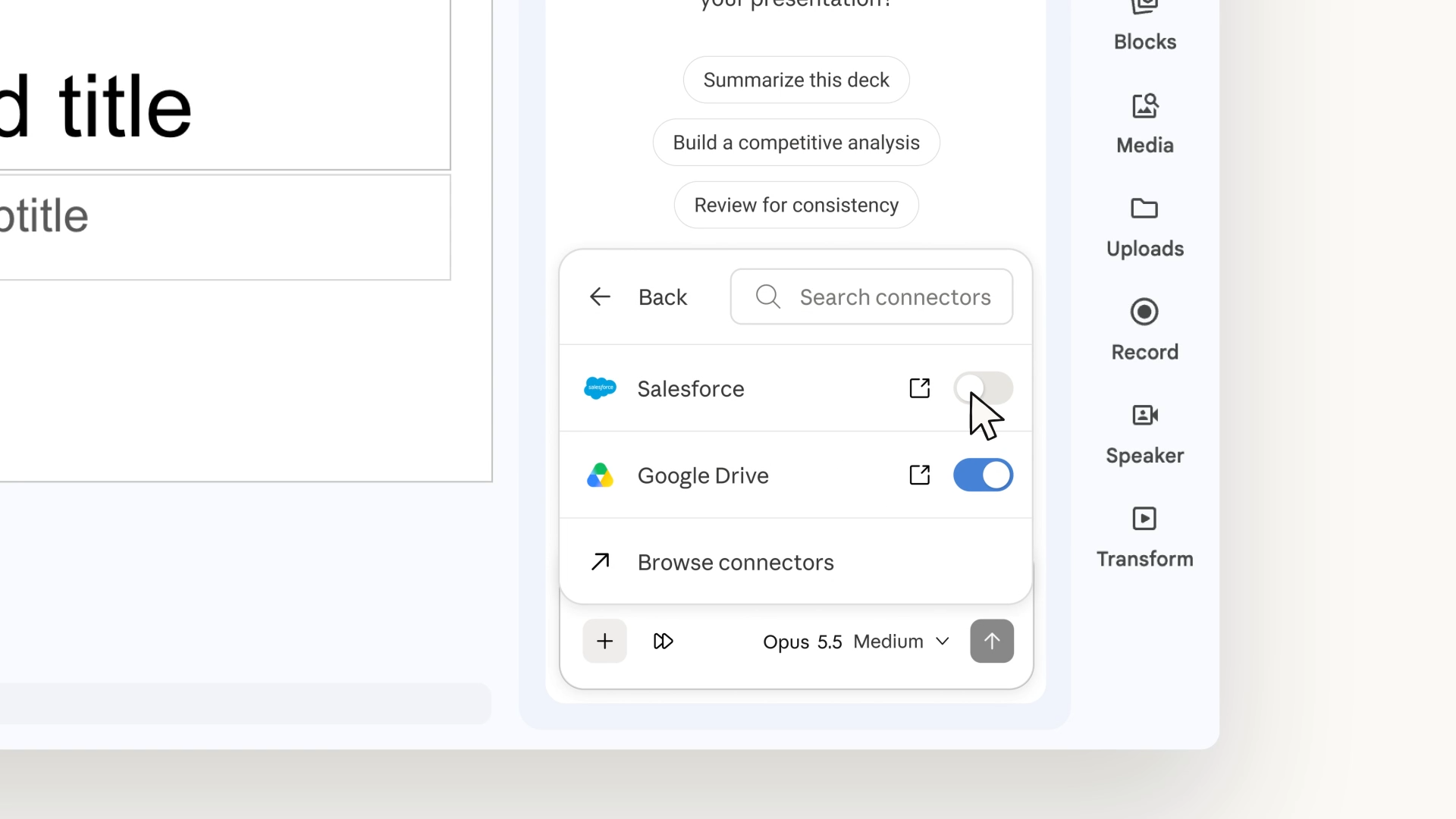Open the Speaker panel
This screenshot has width=1456, height=819.
pyautogui.click(x=1144, y=435)
